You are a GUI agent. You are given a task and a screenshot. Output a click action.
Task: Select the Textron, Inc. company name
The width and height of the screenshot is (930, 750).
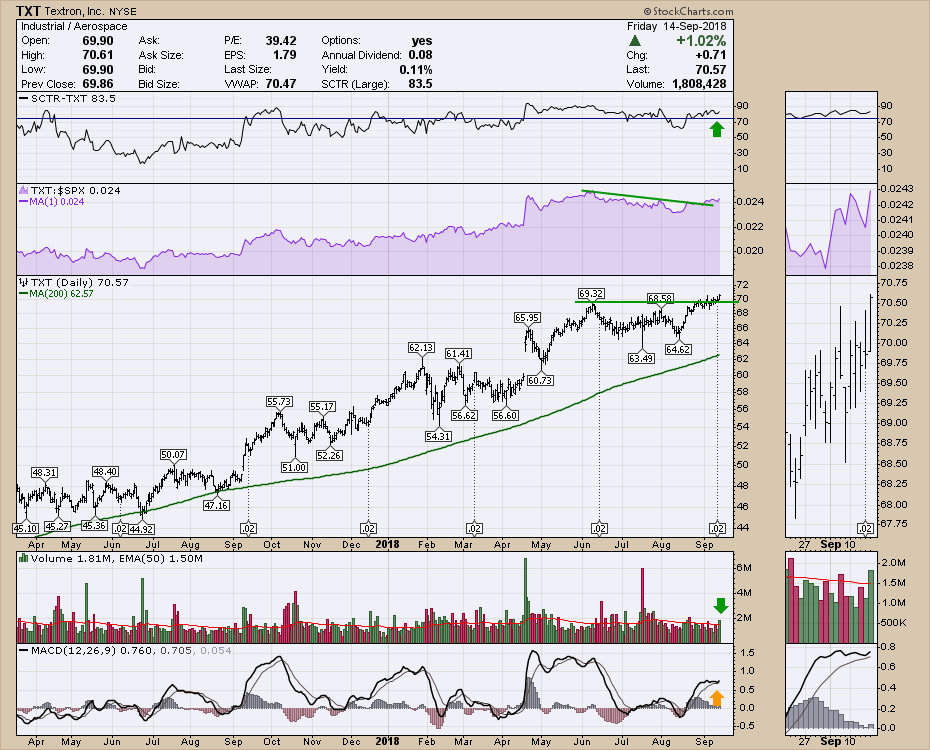[74, 12]
